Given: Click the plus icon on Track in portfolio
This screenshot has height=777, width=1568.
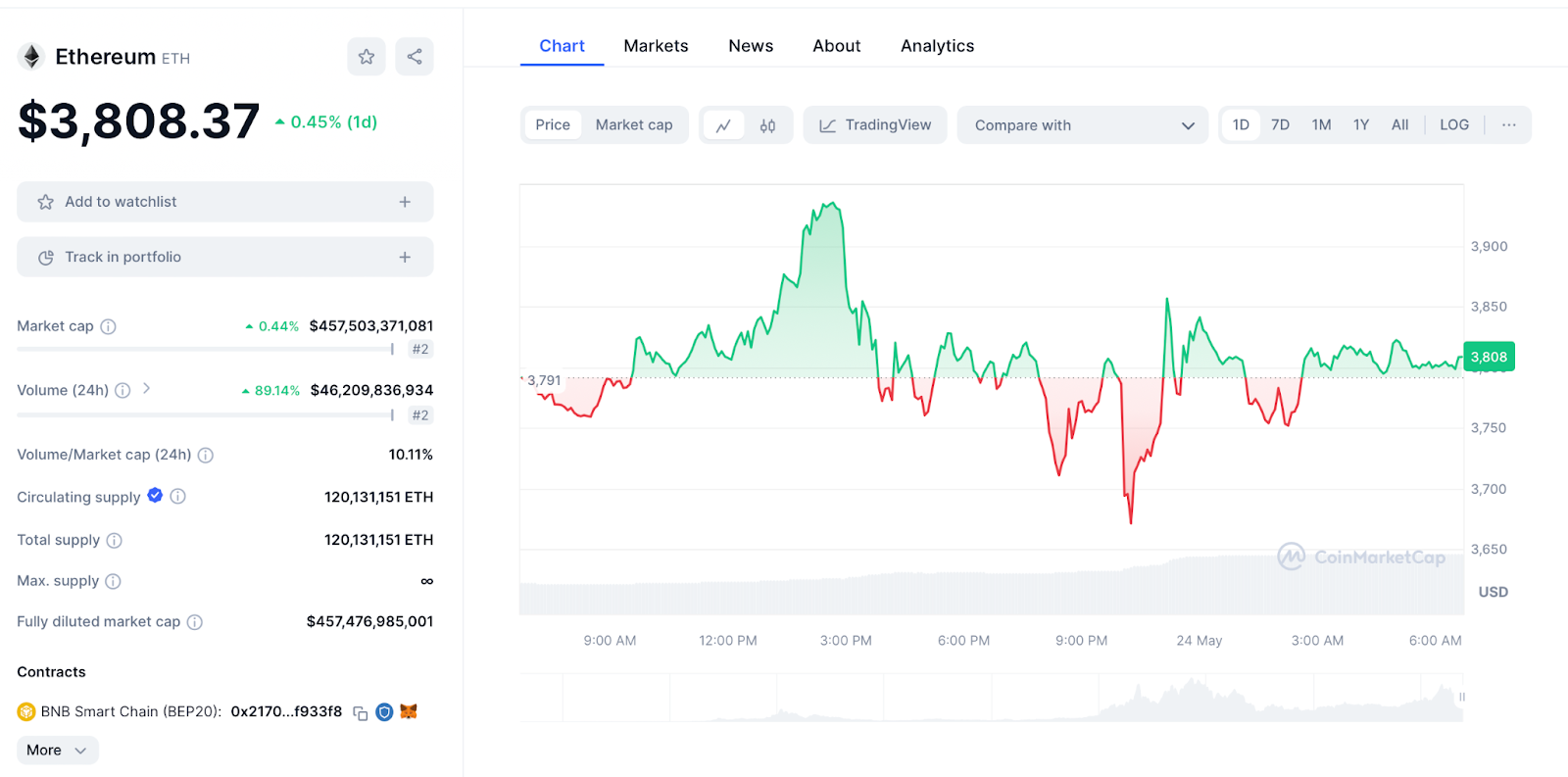Looking at the screenshot, I should (405, 257).
